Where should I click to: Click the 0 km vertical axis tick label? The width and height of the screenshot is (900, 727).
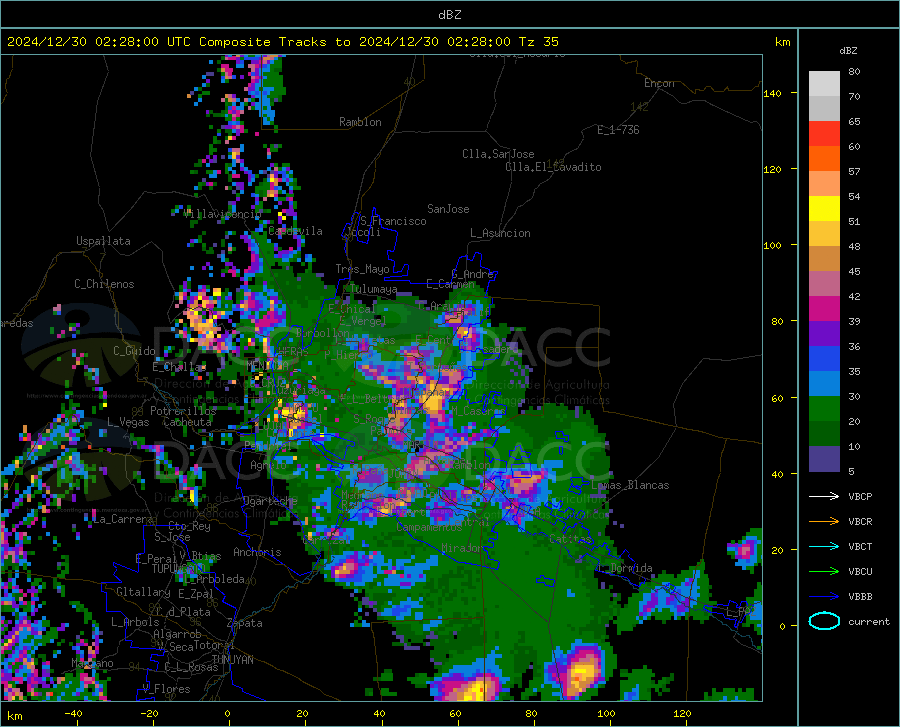click(x=782, y=626)
